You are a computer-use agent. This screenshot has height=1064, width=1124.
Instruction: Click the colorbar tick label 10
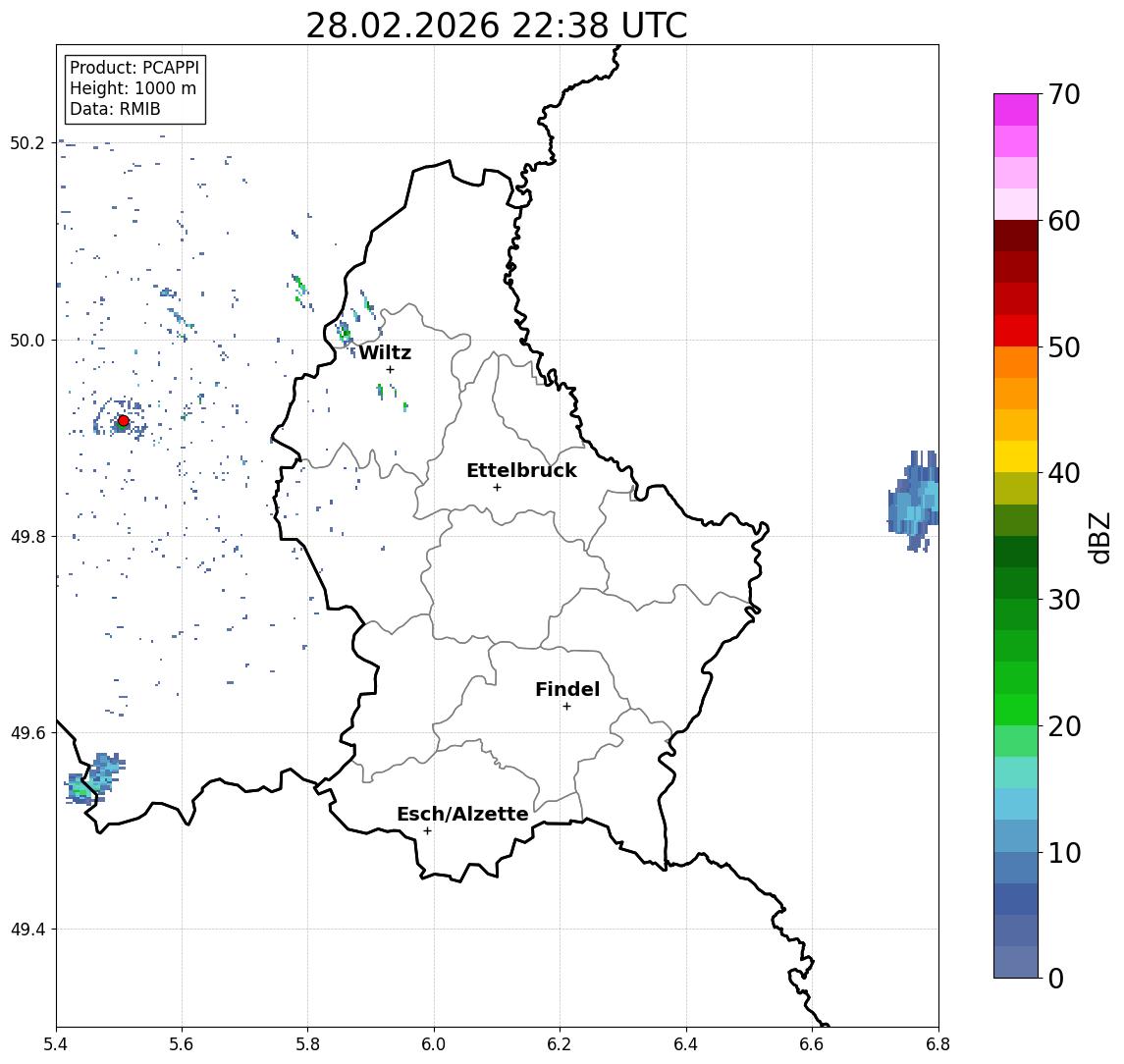click(x=1064, y=853)
